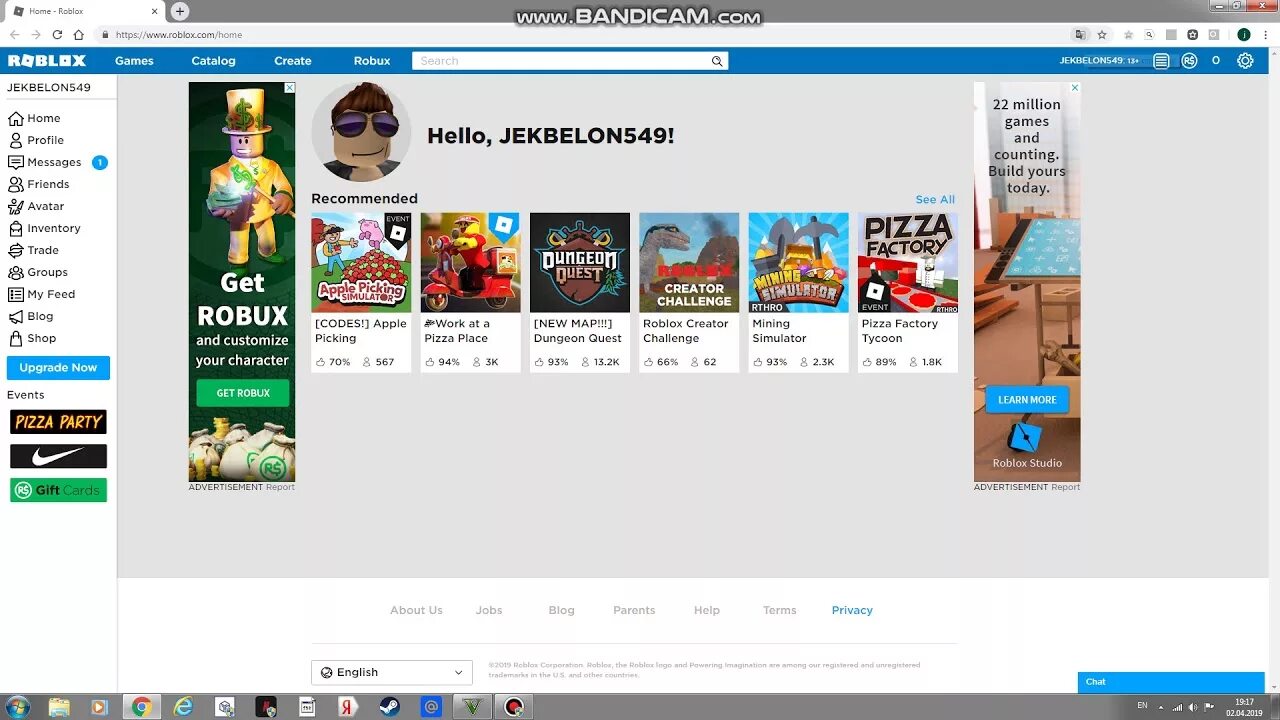Open the Robux menu
Screen dimensions: 1280x720
pos(372,61)
